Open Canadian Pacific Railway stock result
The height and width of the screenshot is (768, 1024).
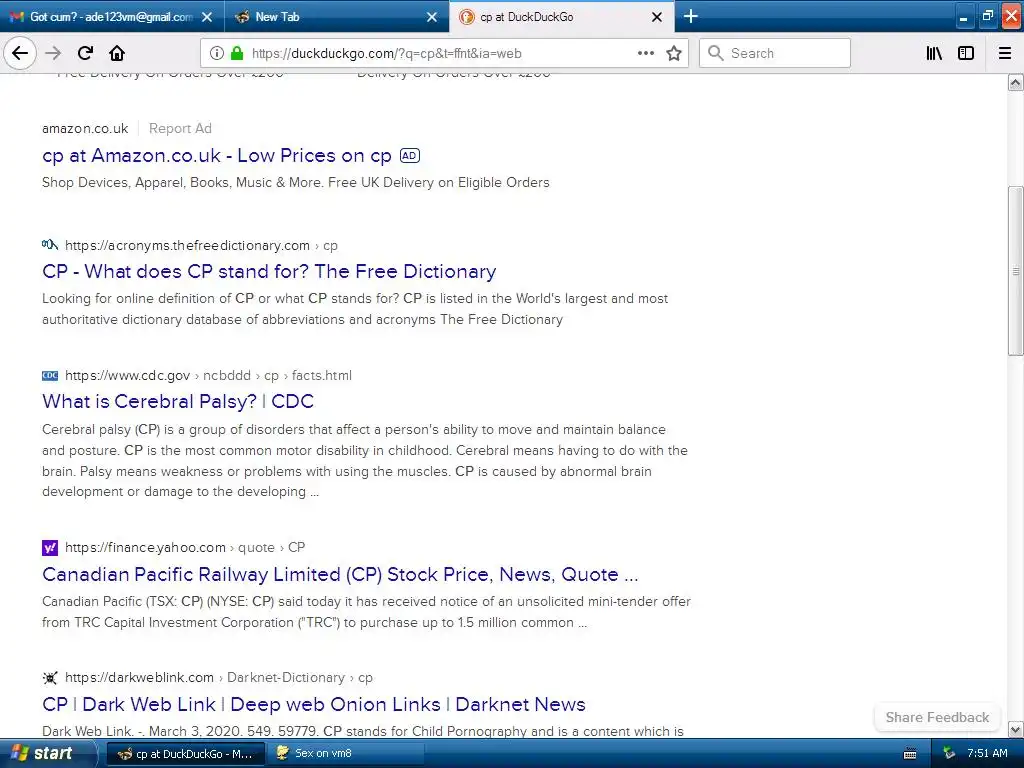click(x=340, y=574)
